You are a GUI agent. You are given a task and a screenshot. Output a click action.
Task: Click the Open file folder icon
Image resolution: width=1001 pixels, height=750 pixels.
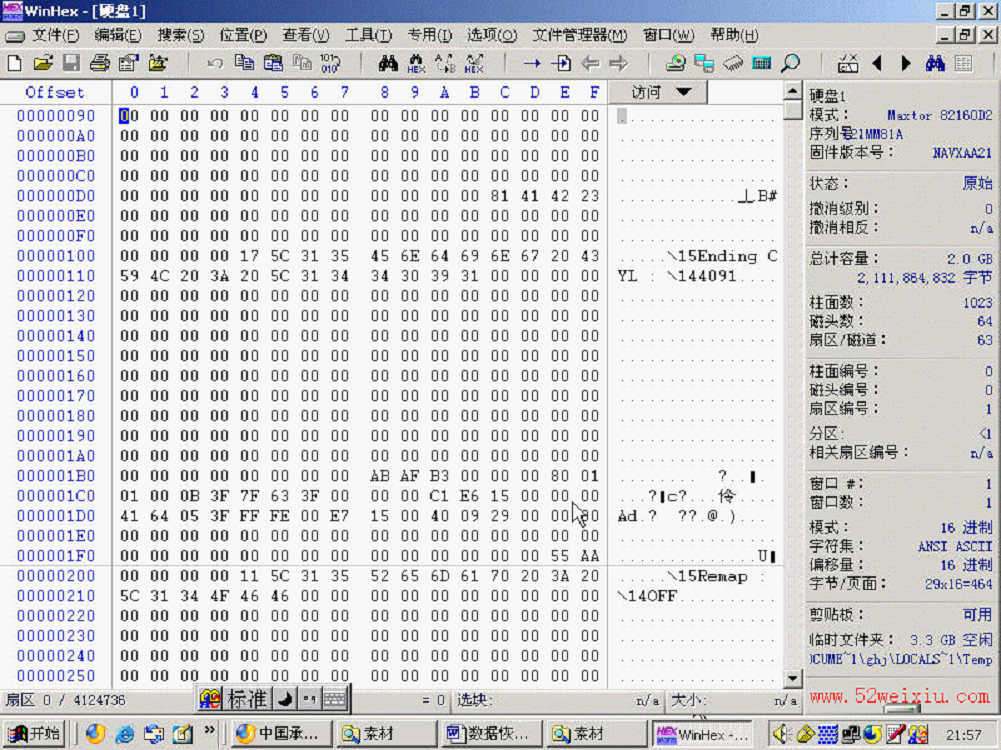[43, 63]
